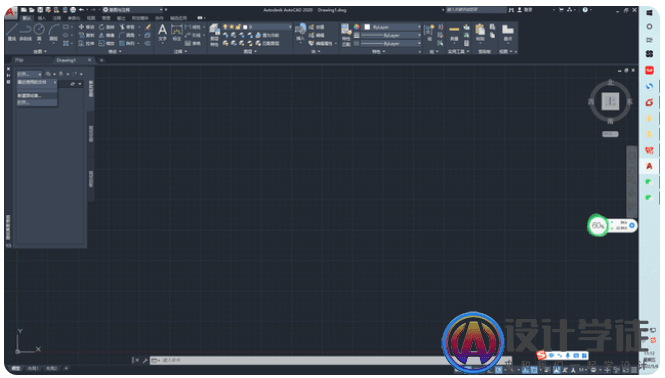Click the Measure (测量) utility icon
This screenshot has width=665, height=378.
pyautogui.click(x=454, y=33)
